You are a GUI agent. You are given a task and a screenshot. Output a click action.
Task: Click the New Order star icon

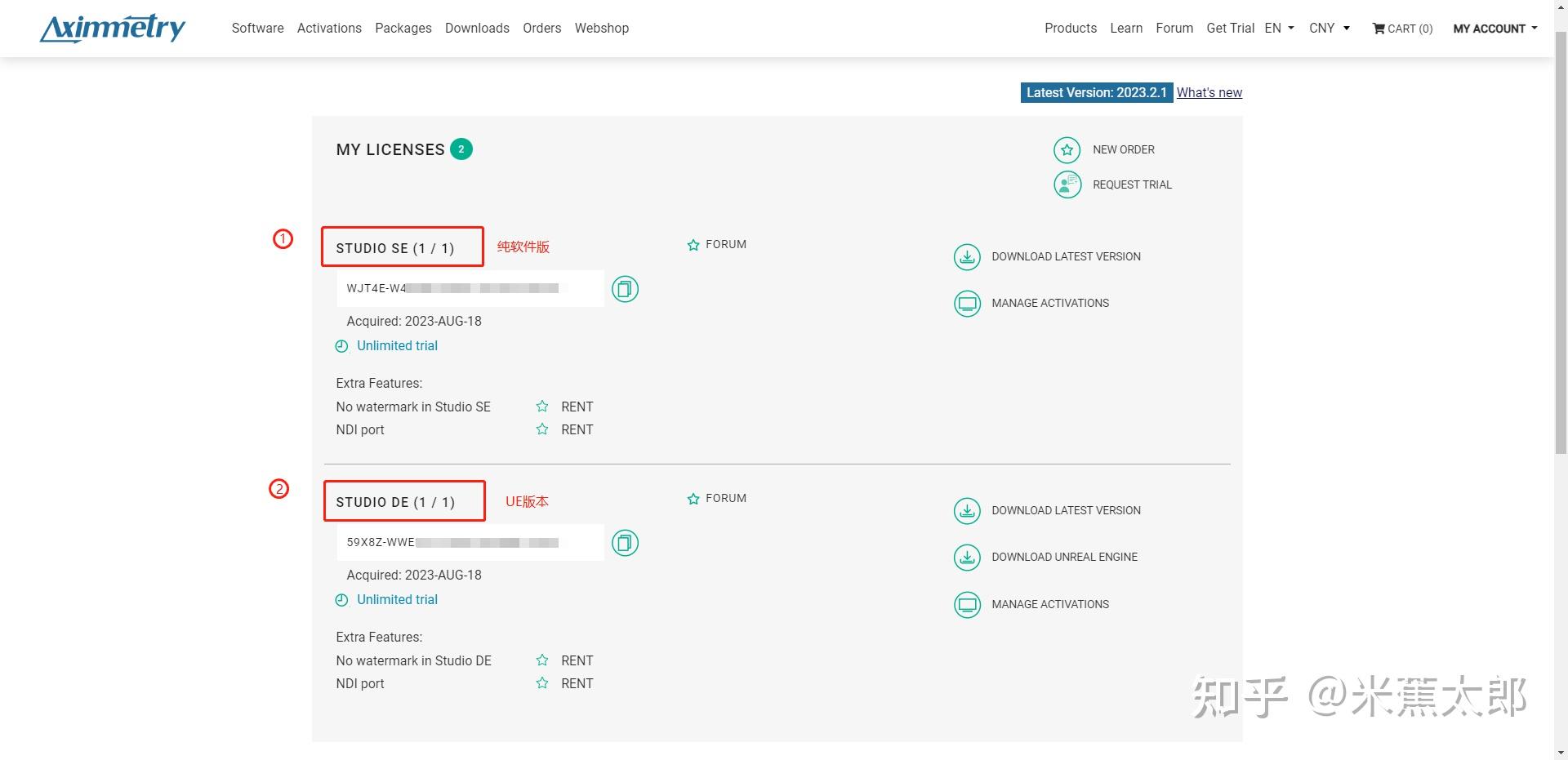tap(1067, 150)
